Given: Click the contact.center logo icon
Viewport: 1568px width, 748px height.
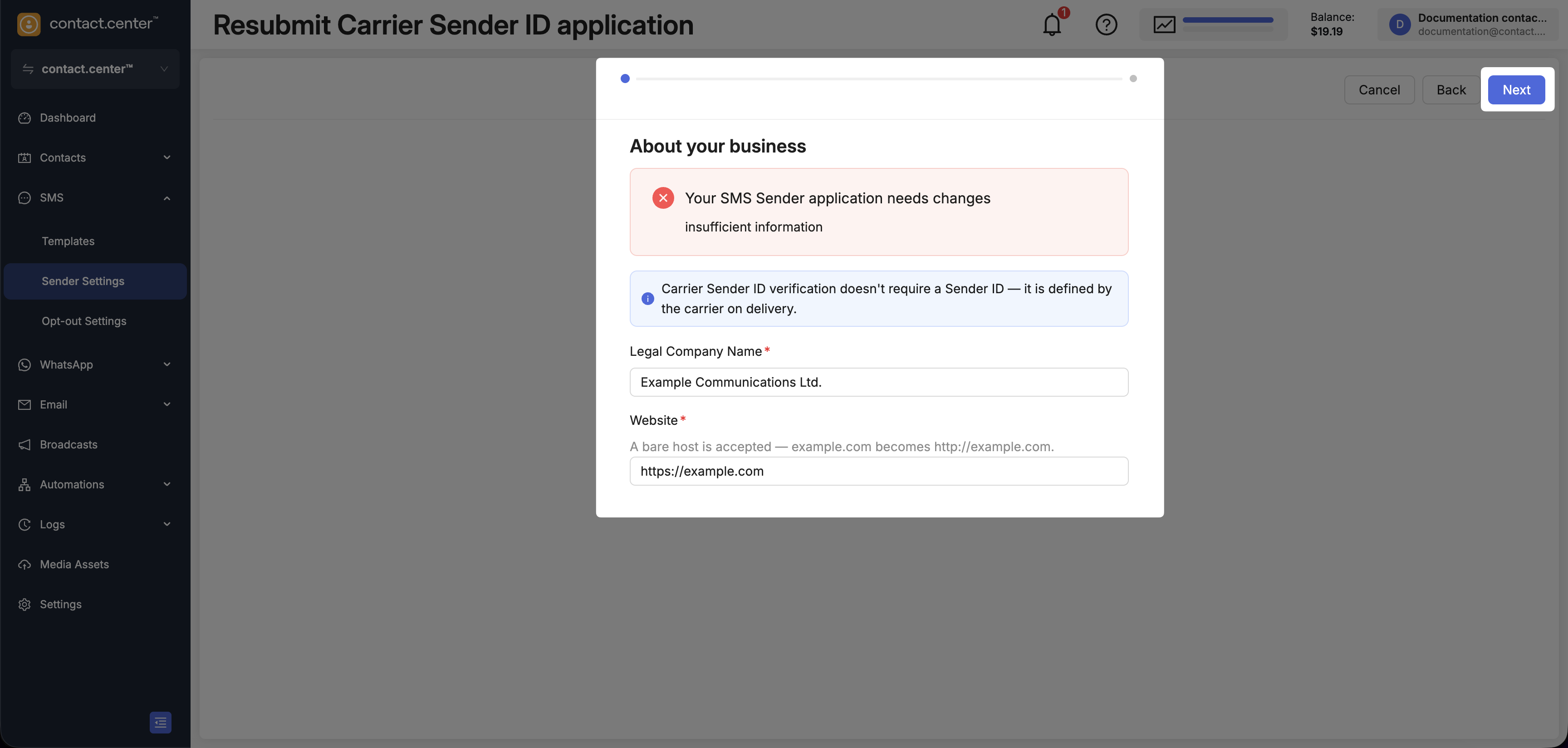Looking at the screenshot, I should click(x=29, y=24).
